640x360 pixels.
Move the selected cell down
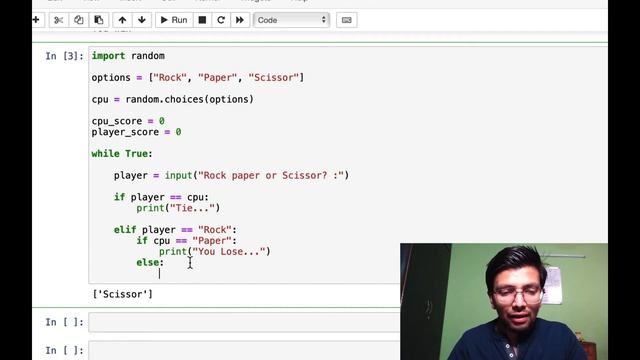click(x=142, y=20)
